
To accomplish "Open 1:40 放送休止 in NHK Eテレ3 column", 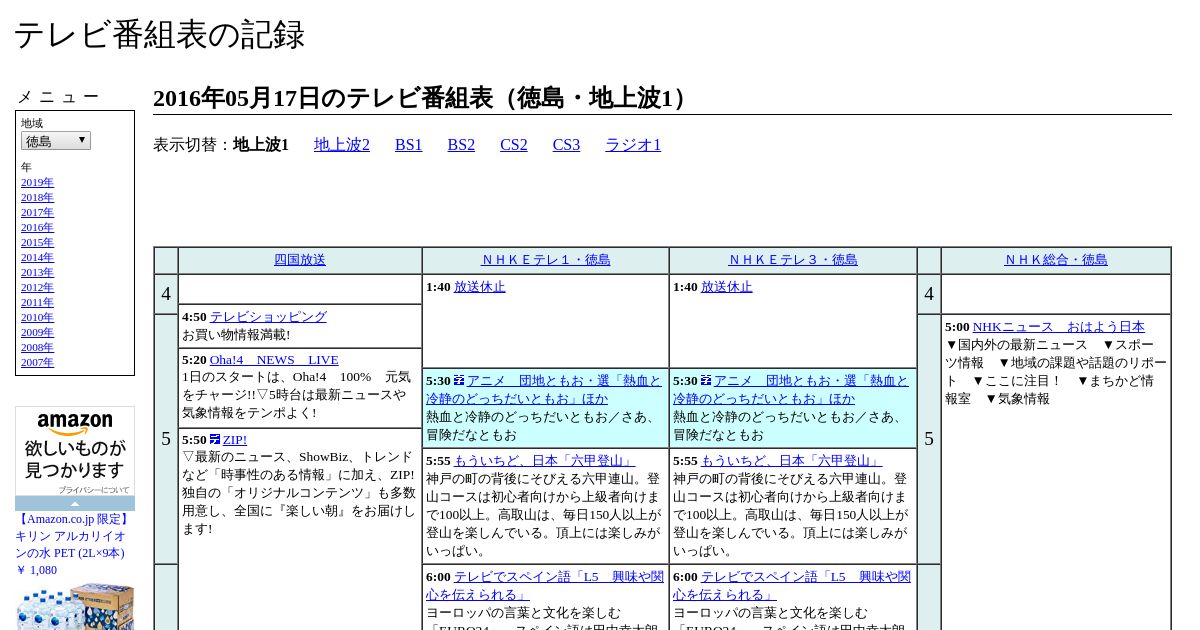I will (x=727, y=287).
